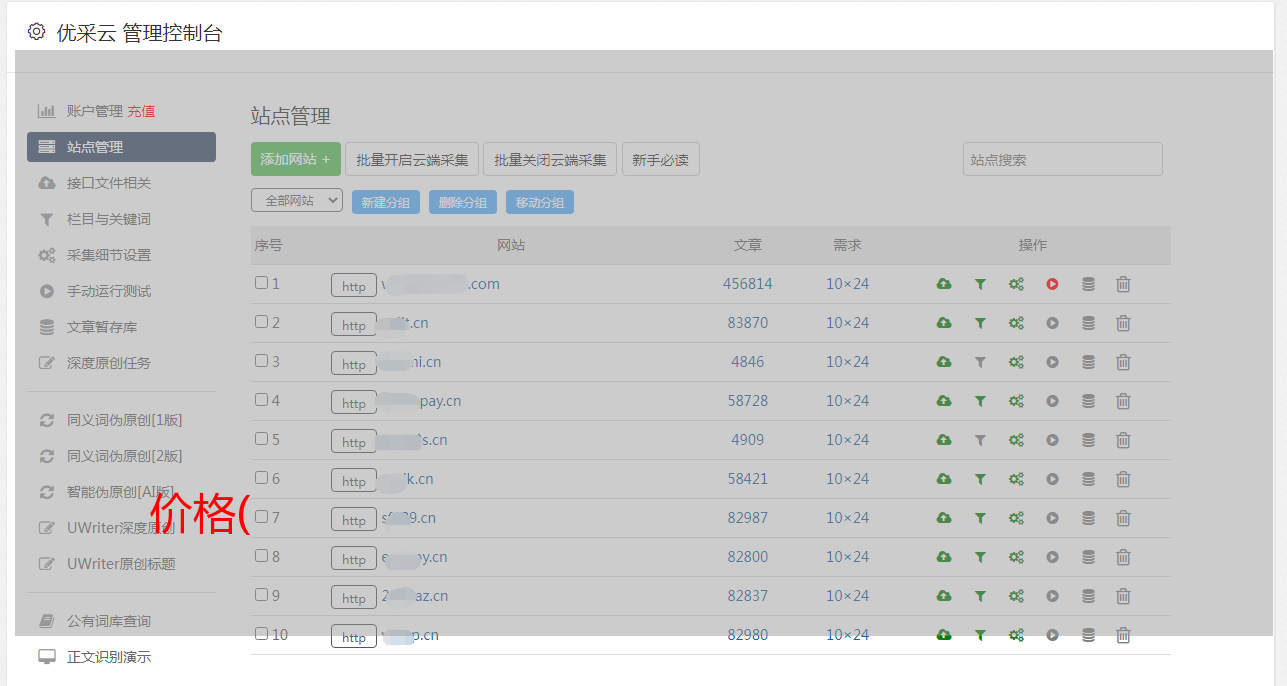This screenshot has width=1287, height=686.
Task: Click the green filter icon in row 2
Action: click(980, 323)
